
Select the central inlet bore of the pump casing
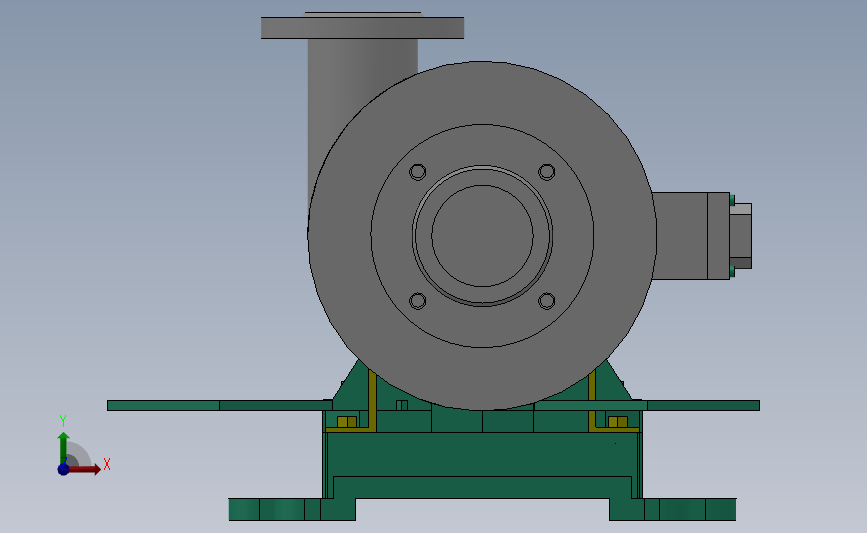(x=482, y=236)
